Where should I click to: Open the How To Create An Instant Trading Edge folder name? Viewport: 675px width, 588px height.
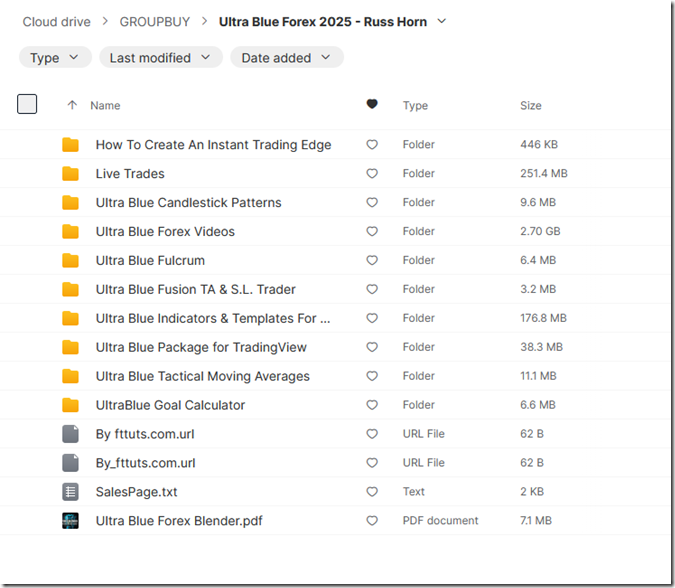[x=214, y=145]
